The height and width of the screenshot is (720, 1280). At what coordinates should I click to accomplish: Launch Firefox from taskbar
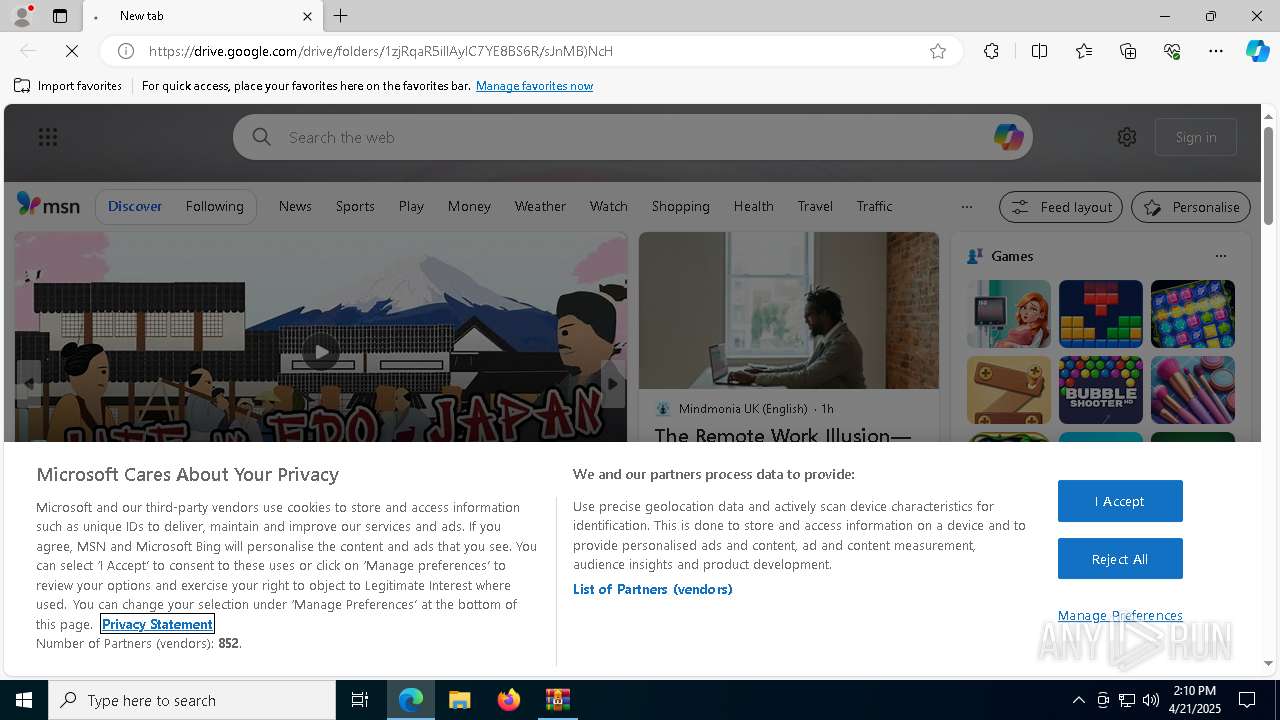509,700
